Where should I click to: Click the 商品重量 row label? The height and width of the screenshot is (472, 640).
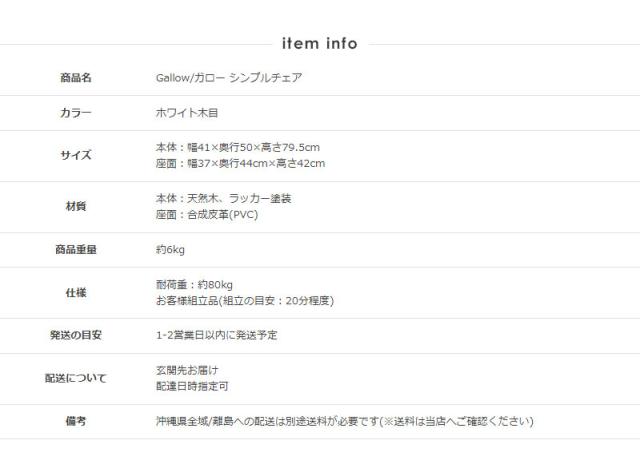click(x=76, y=250)
